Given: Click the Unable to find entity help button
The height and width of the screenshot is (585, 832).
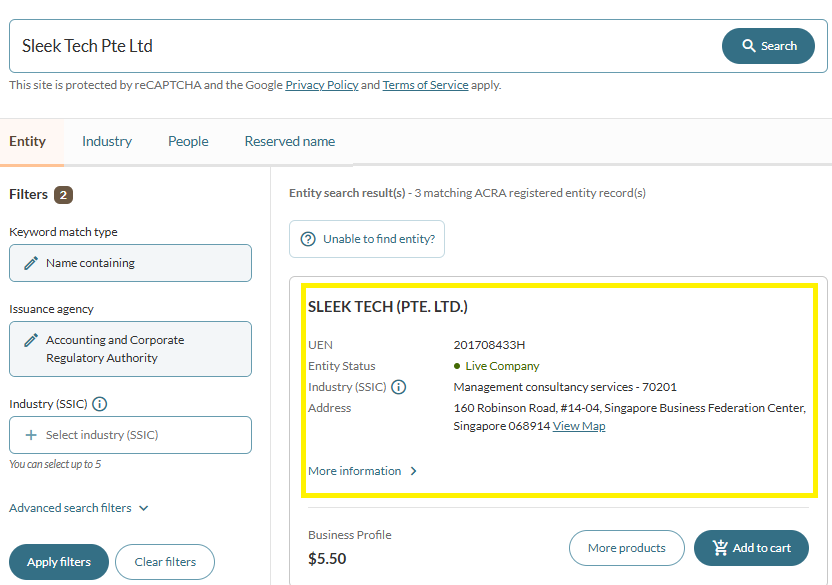Looking at the screenshot, I should coord(367,239).
